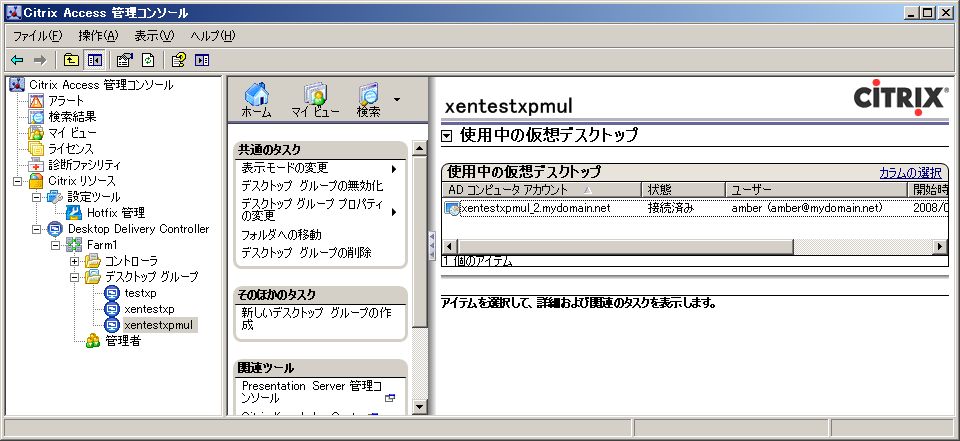Open the Properties toolbar icon

[124, 60]
